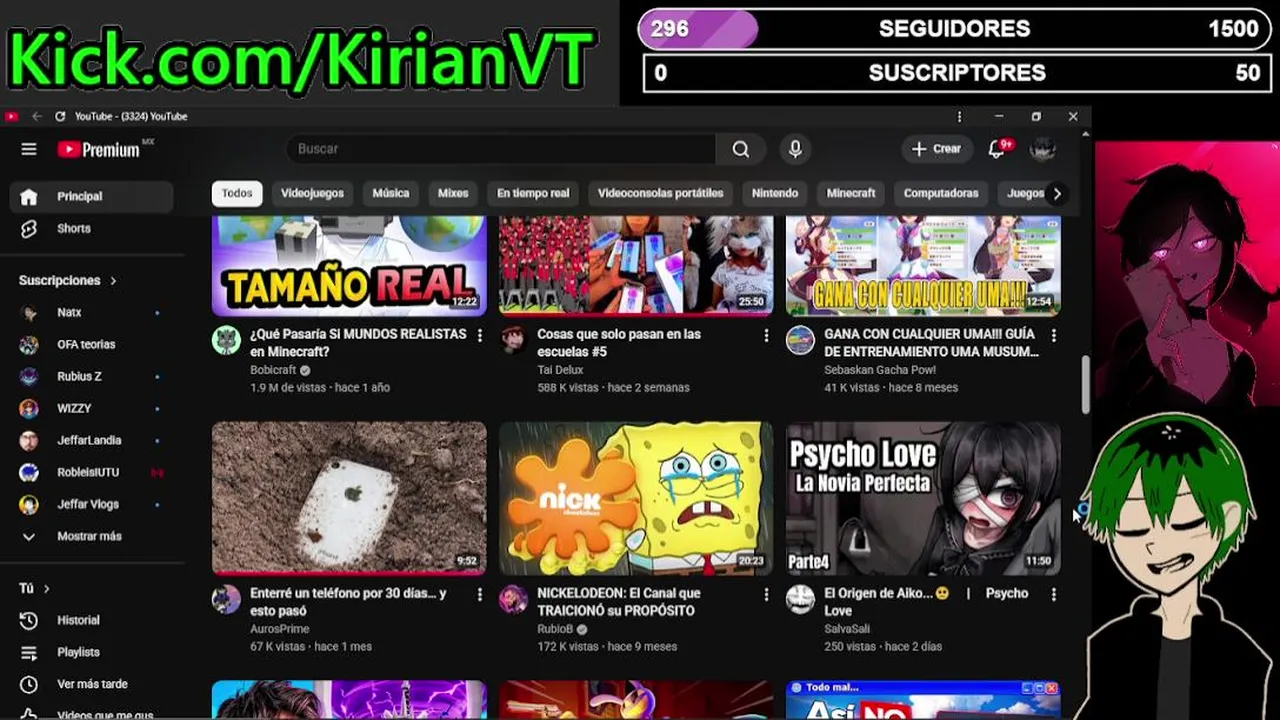Open Natx subscription channel
The width and height of the screenshot is (1280, 720).
point(92,312)
